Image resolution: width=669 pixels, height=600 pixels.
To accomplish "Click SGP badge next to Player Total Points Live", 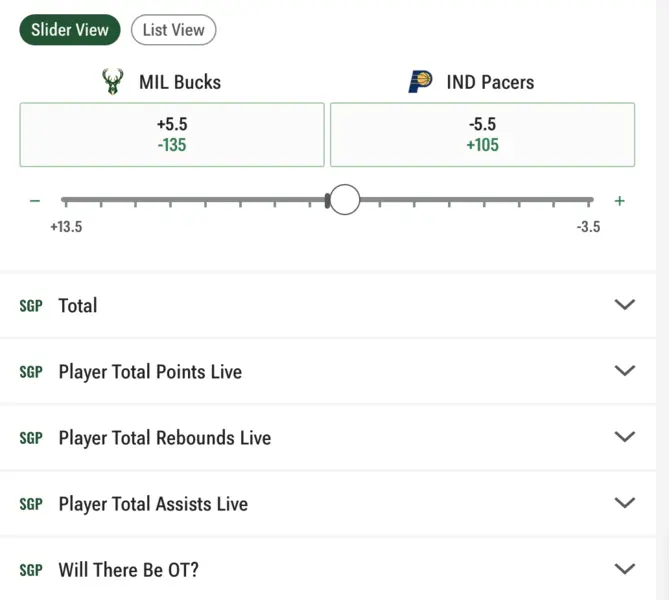I will click(x=31, y=372).
